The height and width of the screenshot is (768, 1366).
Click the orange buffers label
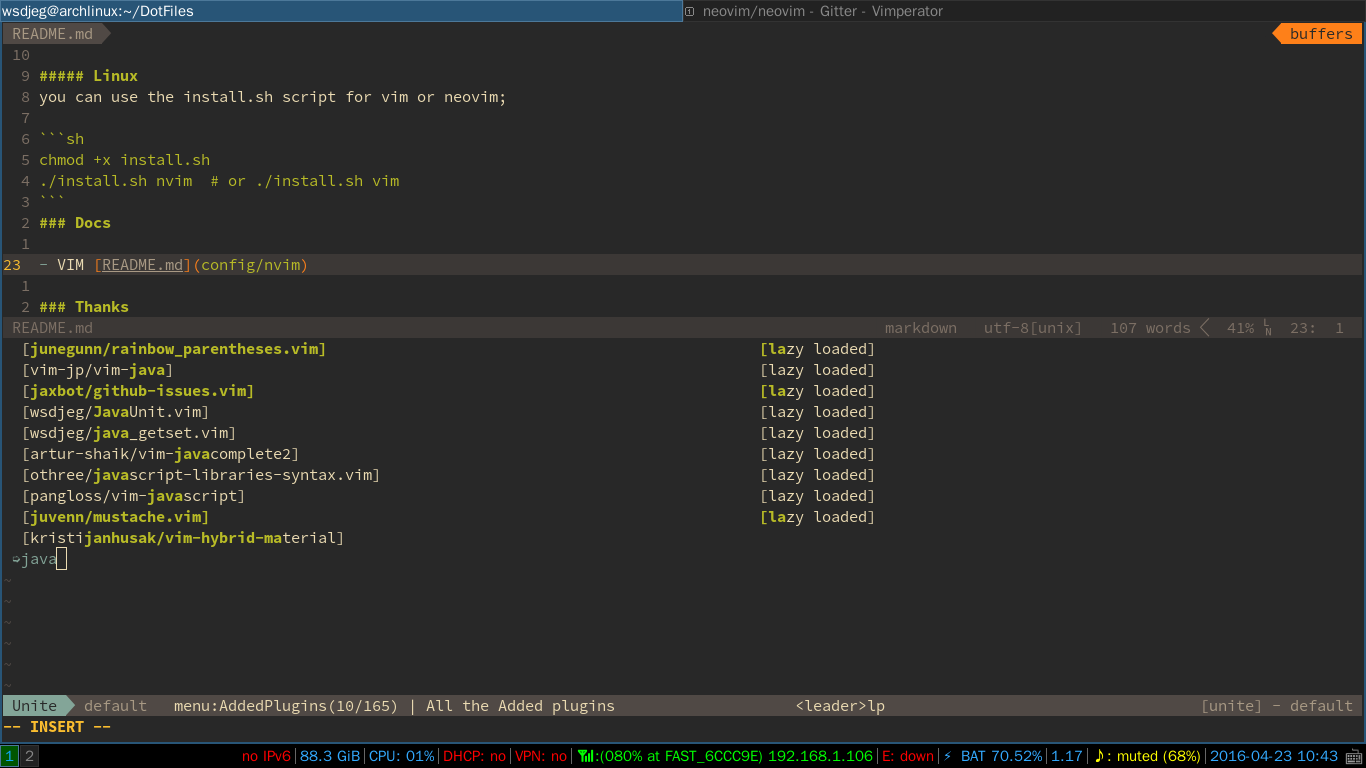point(1319,33)
